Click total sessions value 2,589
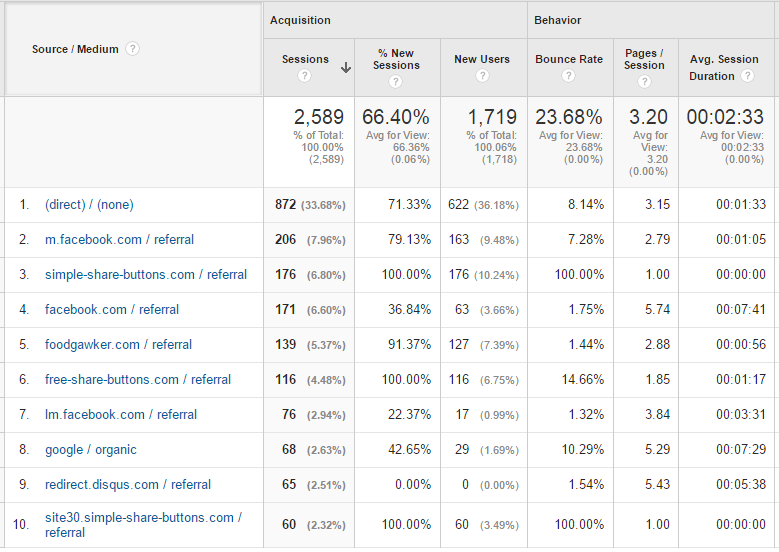This screenshot has height=552, width=779. click(x=318, y=117)
